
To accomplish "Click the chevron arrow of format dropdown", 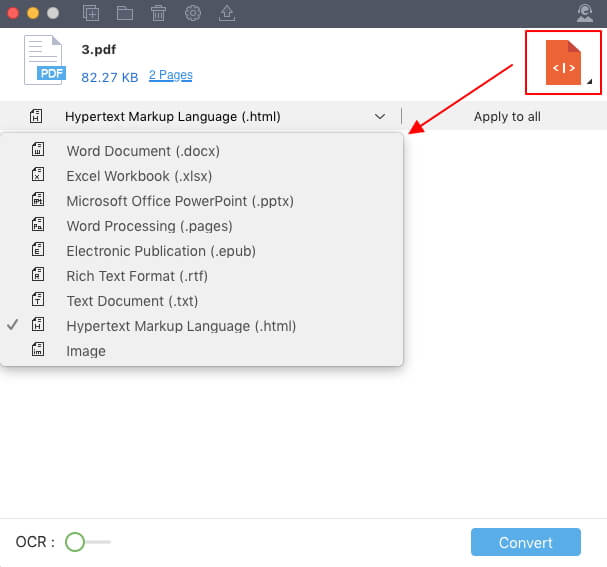I will [380, 116].
